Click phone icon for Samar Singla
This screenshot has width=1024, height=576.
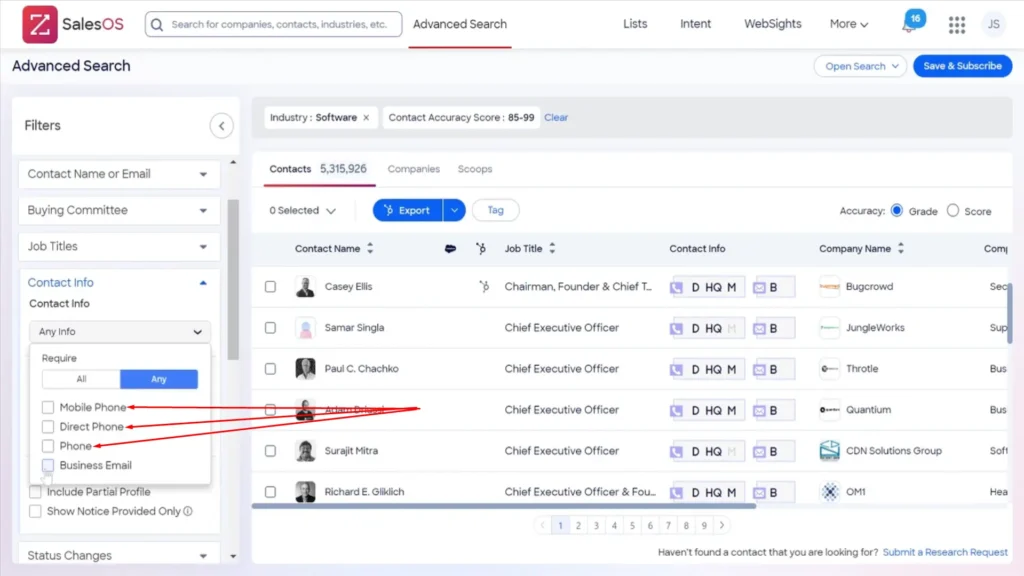tap(677, 328)
